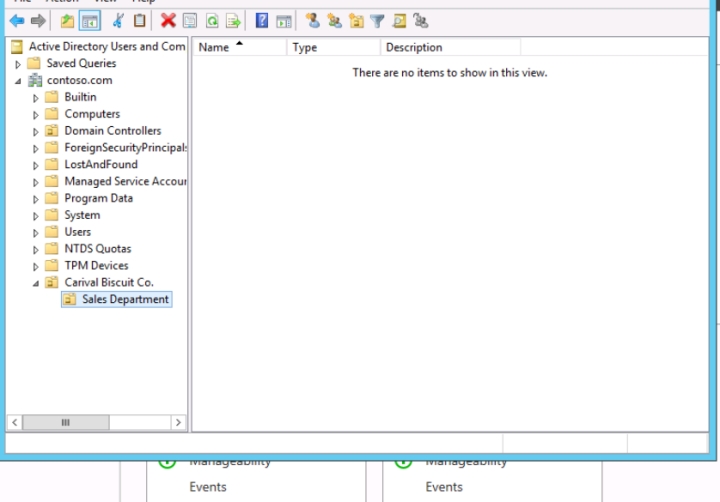
Task: Select the System container
Action: 82,215
